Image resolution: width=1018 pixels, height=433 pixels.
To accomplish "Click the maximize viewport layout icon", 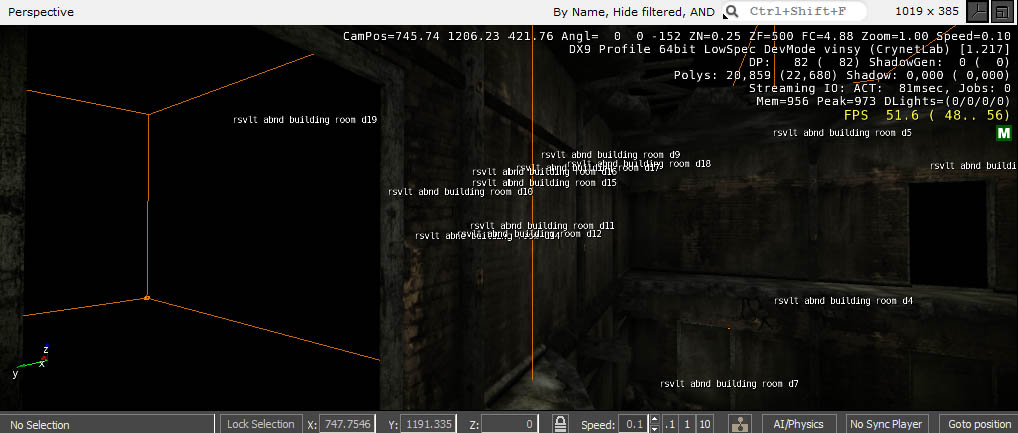I will tap(1000, 11).
